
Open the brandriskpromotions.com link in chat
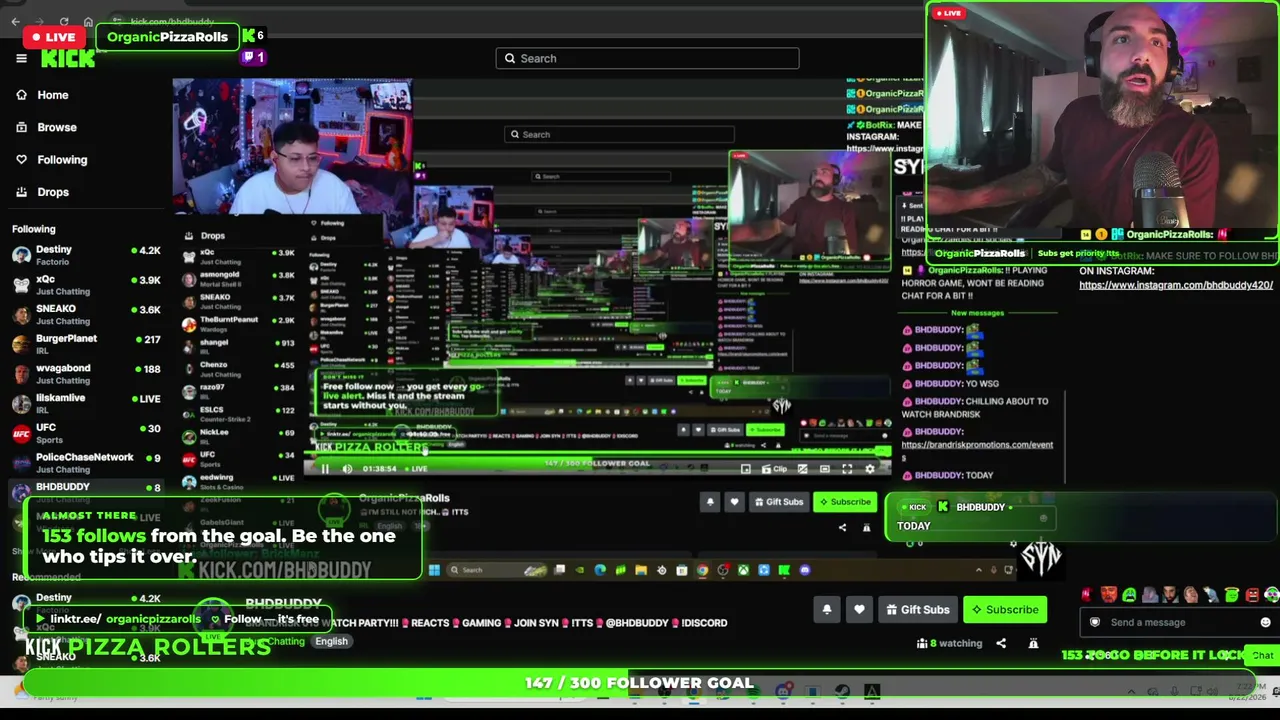pyautogui.click(x=977, y=451)
